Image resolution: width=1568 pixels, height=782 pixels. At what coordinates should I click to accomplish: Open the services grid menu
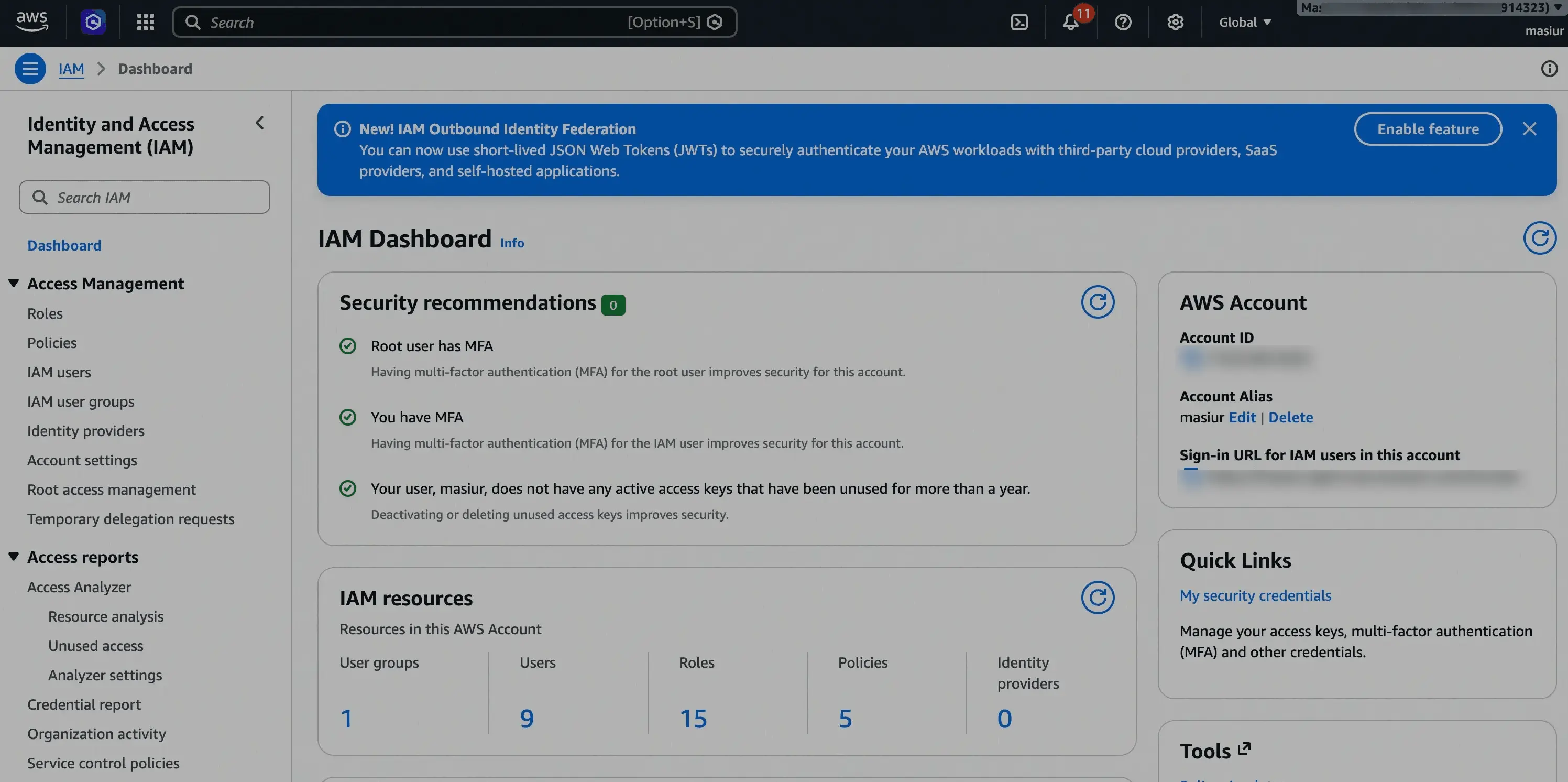tap(146, 22)
